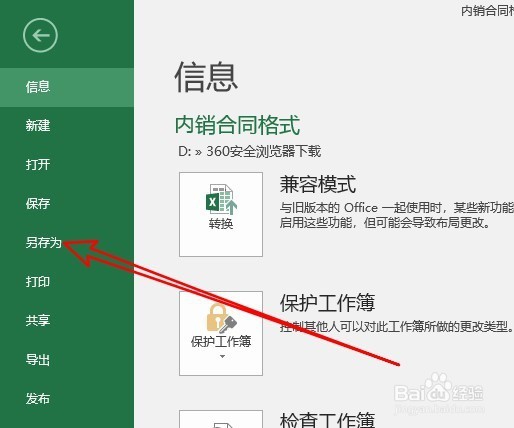Click the 保护工作簿 section heading
Viewport: 514px width, 428px height.
(327, 303)
